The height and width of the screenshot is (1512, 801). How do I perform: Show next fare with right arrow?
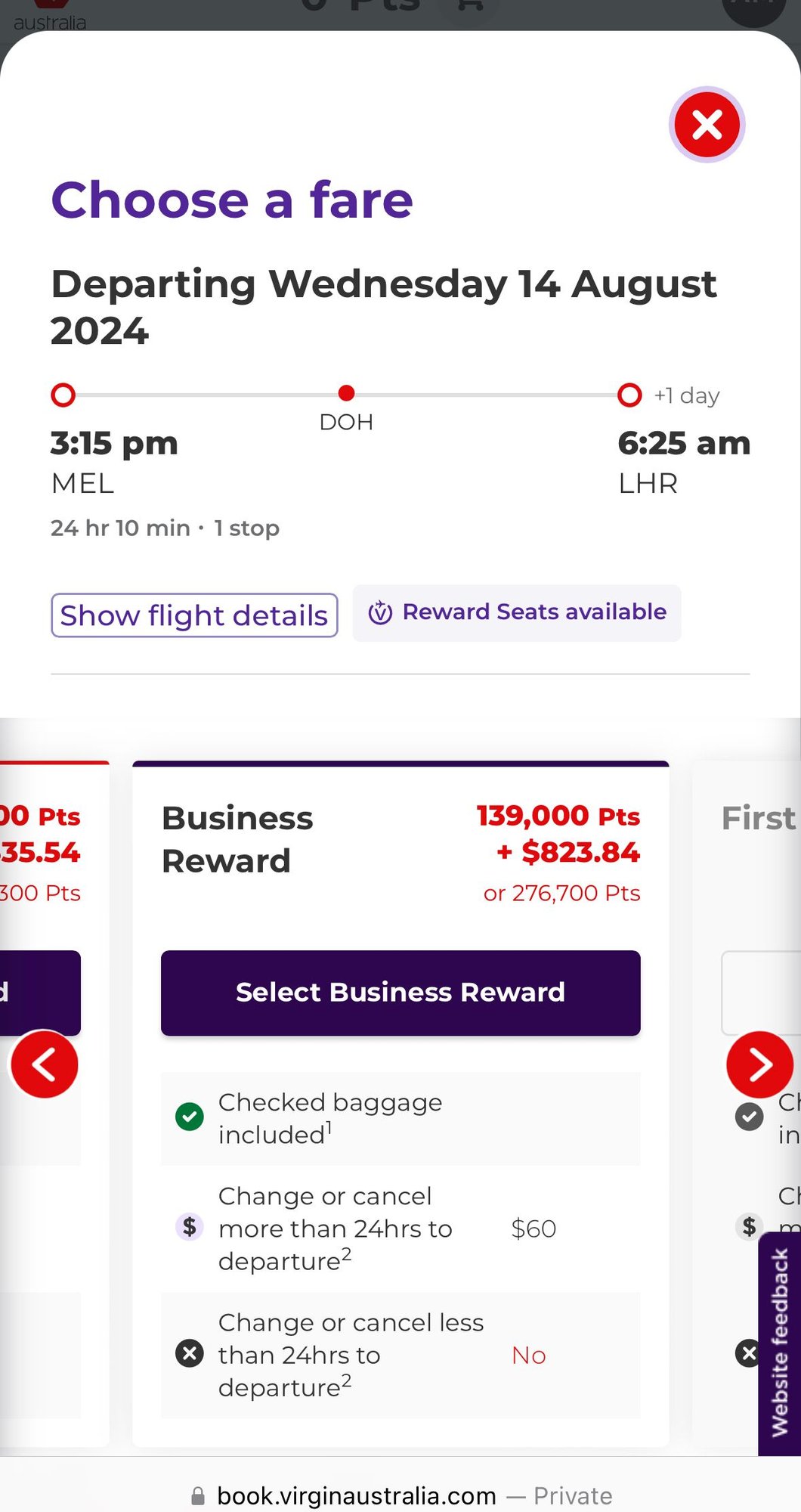[x=759, y=1064]
